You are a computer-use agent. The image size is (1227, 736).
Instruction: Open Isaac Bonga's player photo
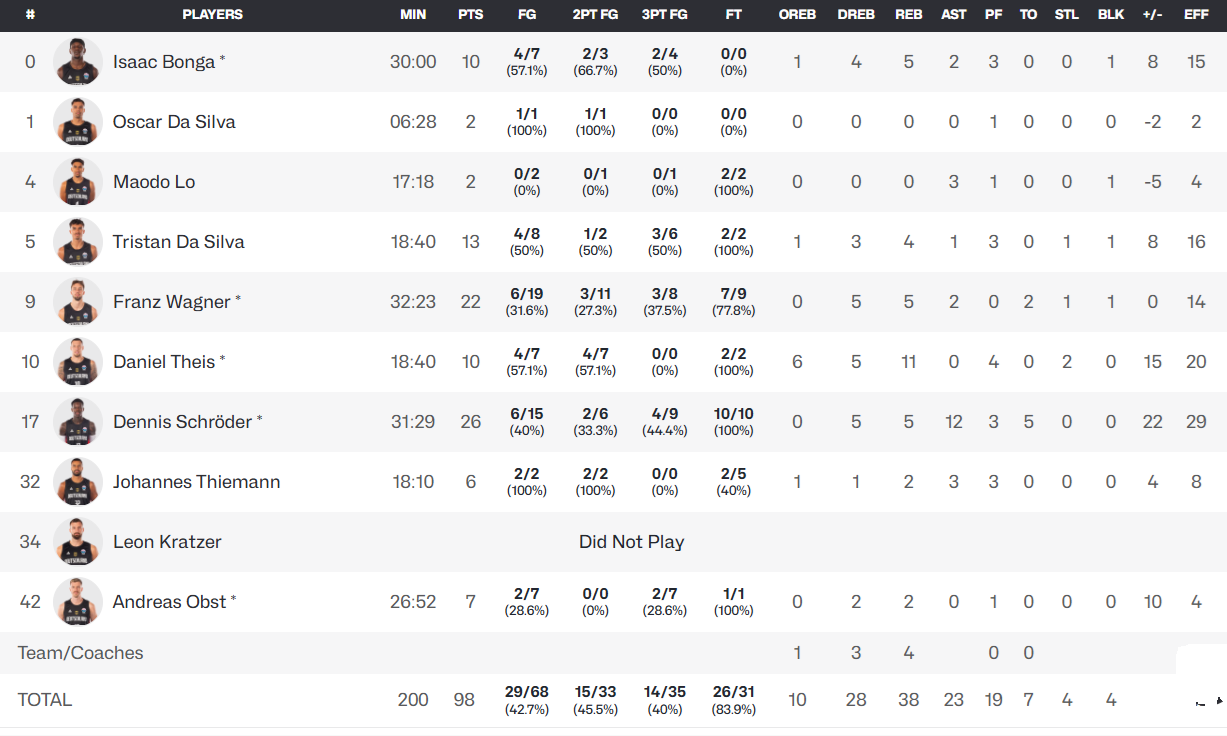point(78,62)
